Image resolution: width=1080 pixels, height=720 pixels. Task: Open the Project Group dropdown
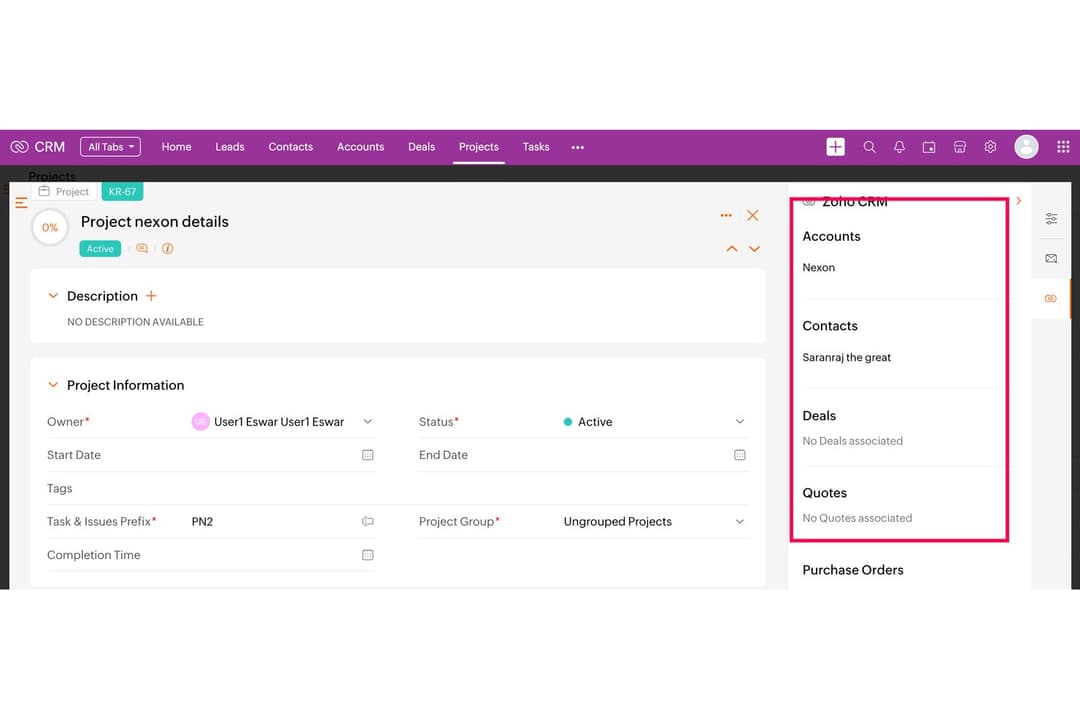pos(740,522)
